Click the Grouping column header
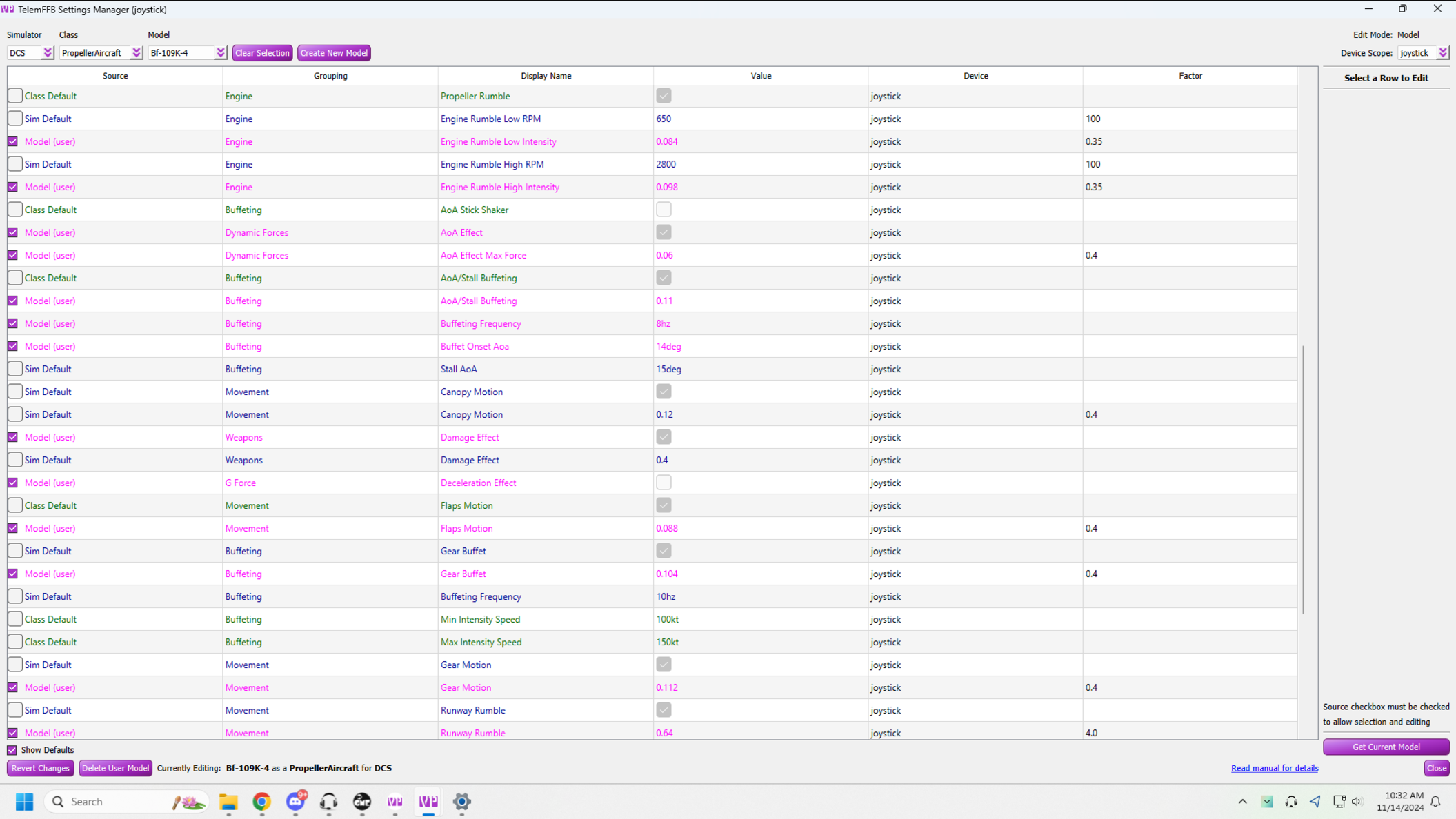The height and width of the screenshot is (819, 1456). point(330,76)
